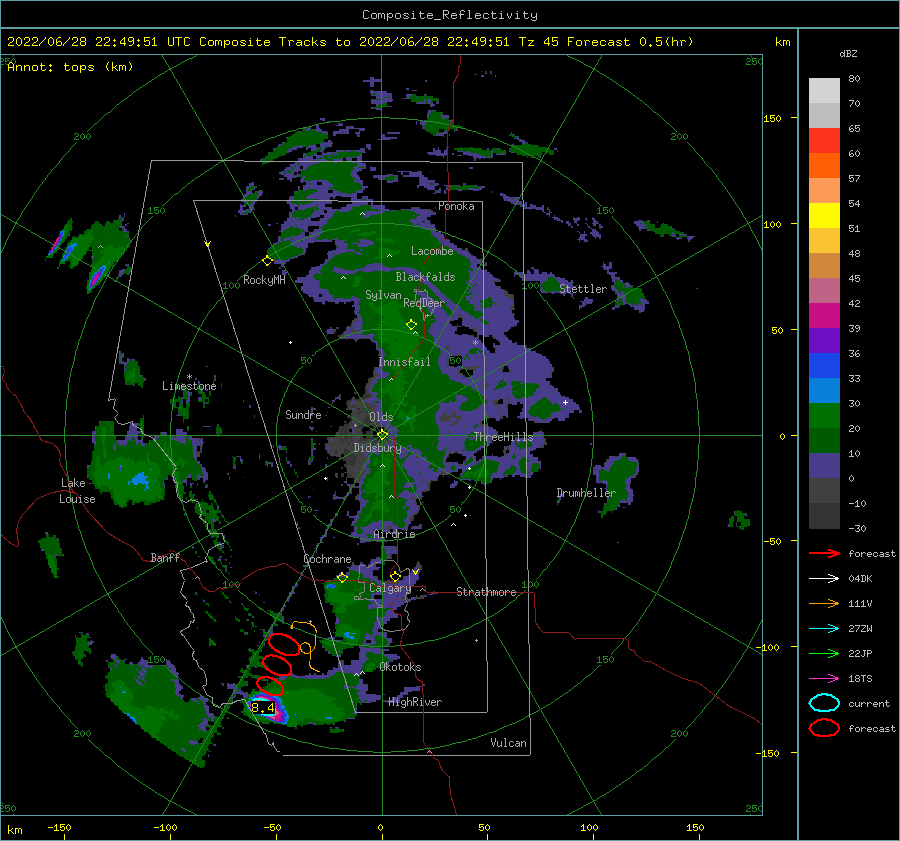Image resolution: width=900 pixels, height=841 pixels.
Task: Click the northernmost red forecast ellipse on map
Action: tap(284, 644)
